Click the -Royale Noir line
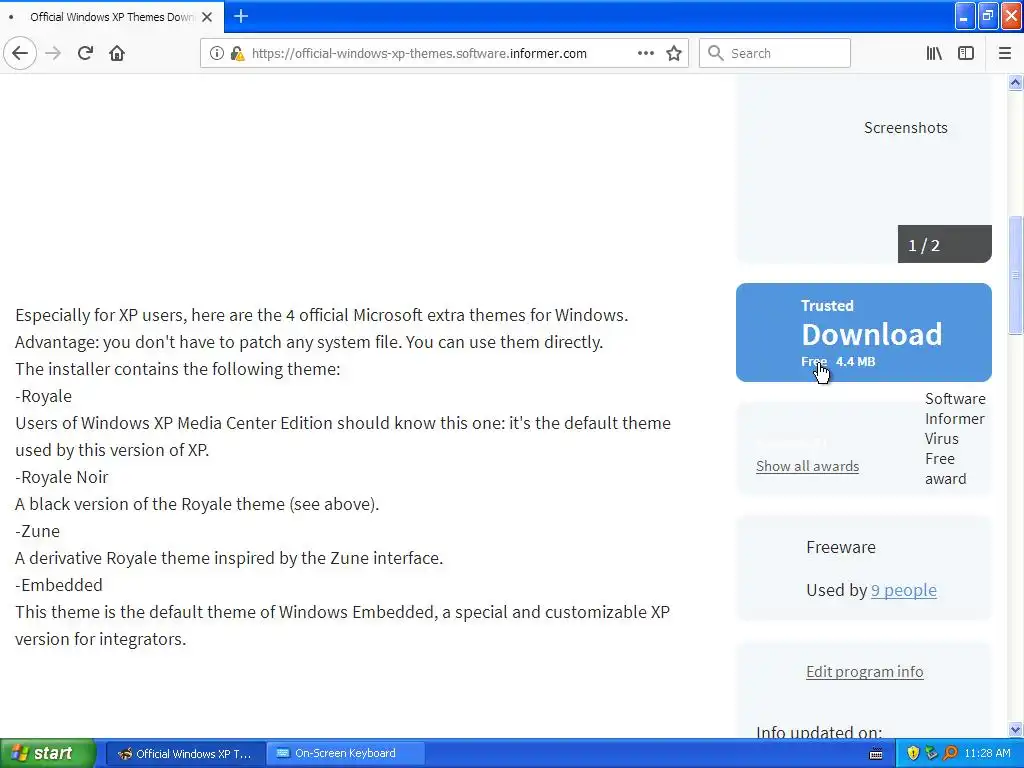This screenshot has height=768, width=1024. 62,477
